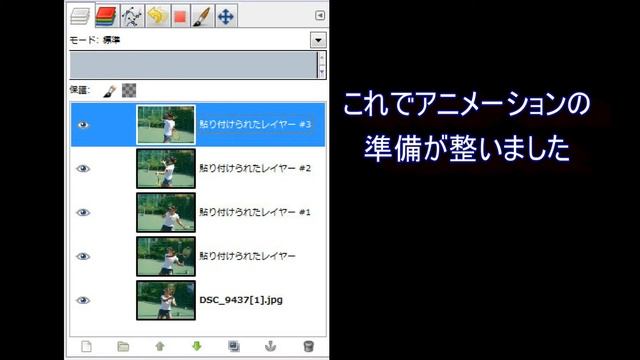Open the dock tab menu arrow
The height and width of the screenshot is (360, 640).
(x=320, y=16)
